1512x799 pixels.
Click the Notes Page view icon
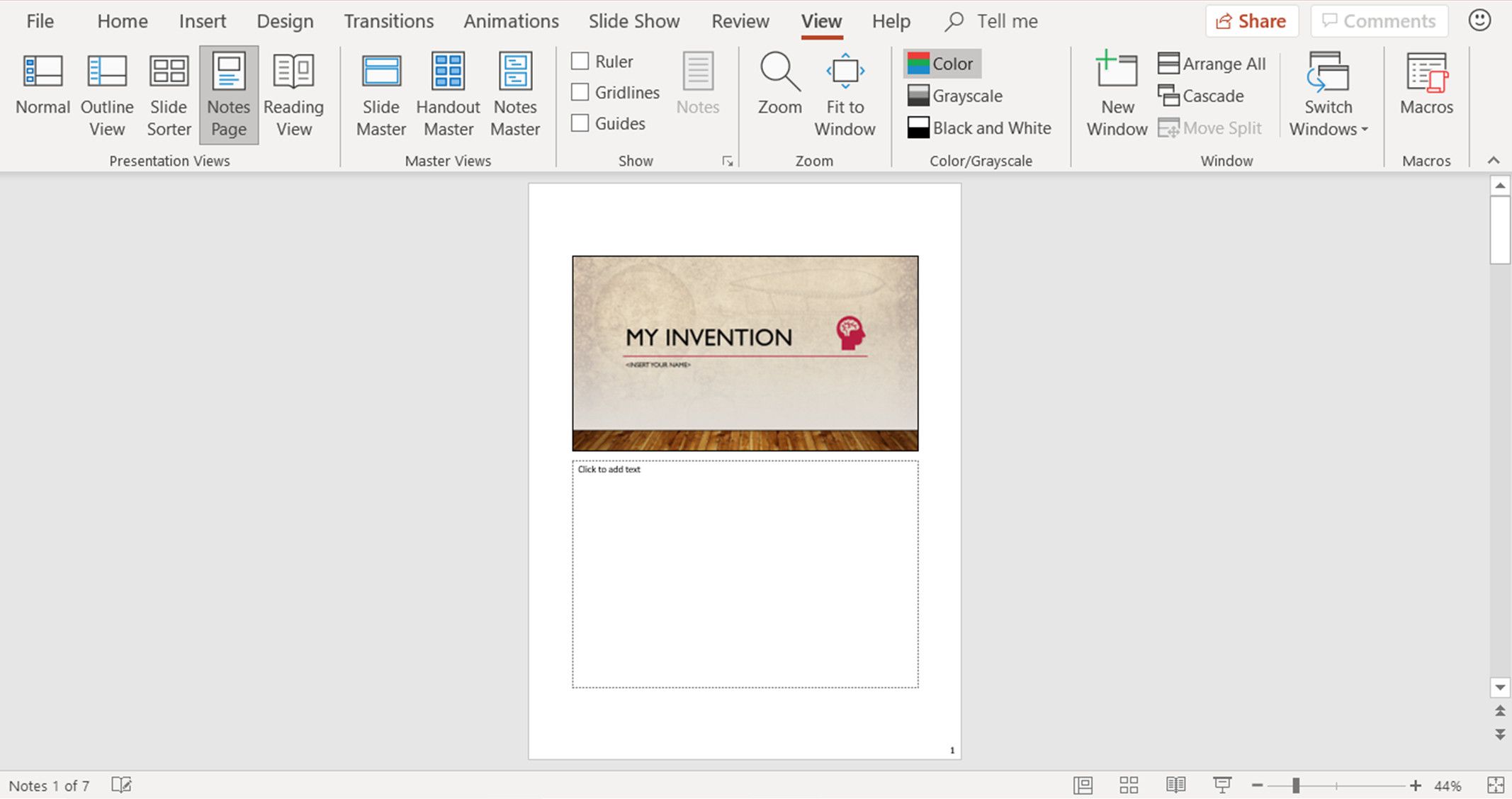click(228, 94)
